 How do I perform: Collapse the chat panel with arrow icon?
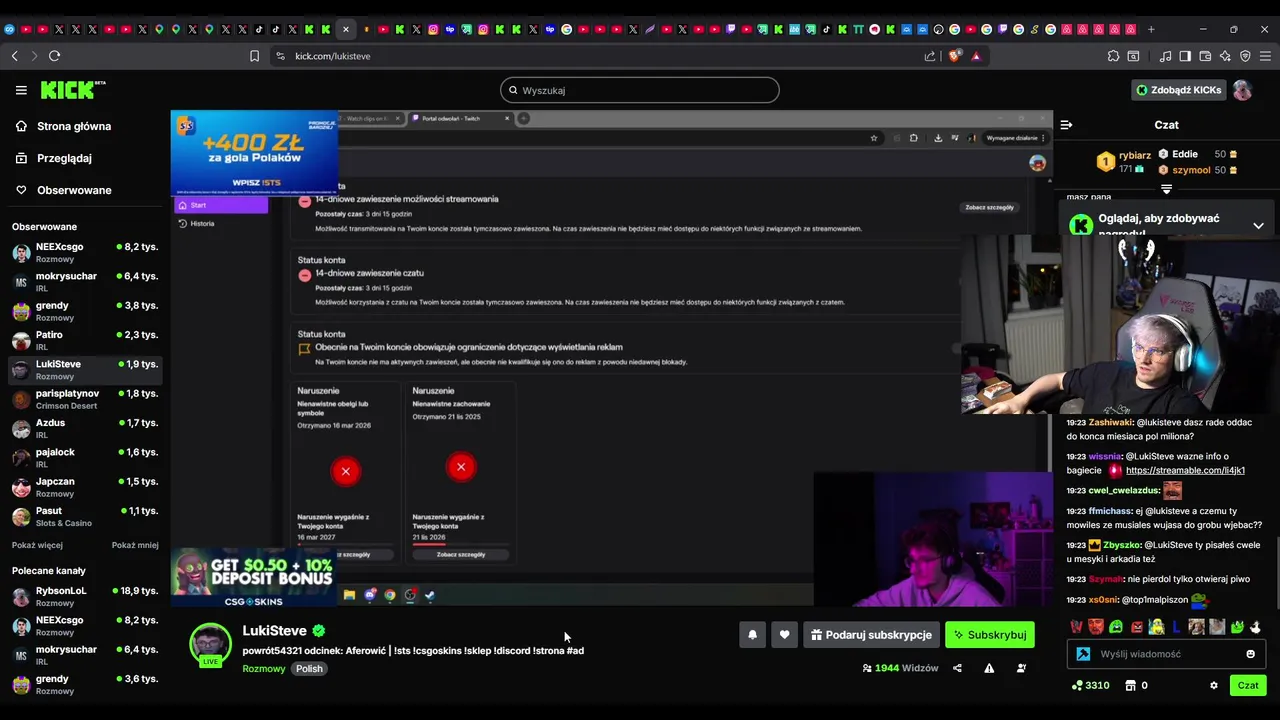coord(1066,125)
